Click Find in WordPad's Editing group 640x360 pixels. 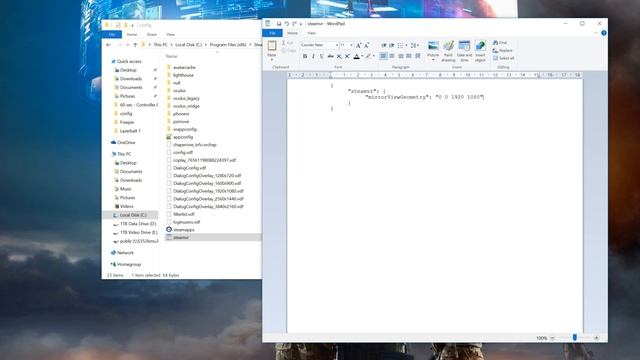pyautogui.click(x=500, y=42)
